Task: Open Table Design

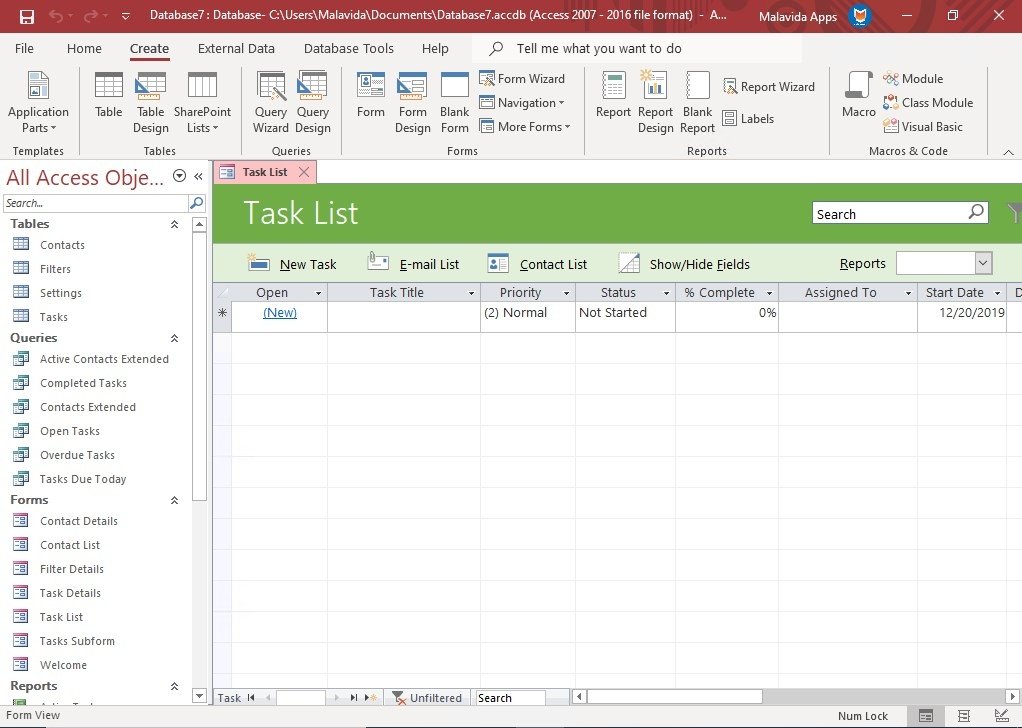Action: point(150,101)
